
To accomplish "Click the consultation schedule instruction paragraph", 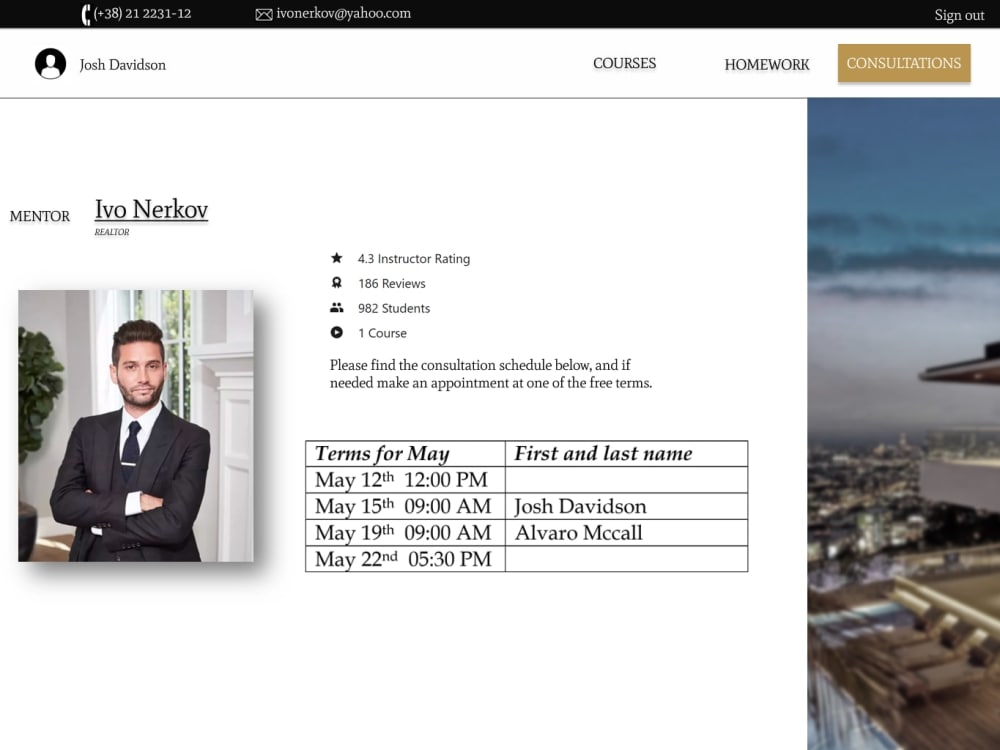I will (490, 374).
